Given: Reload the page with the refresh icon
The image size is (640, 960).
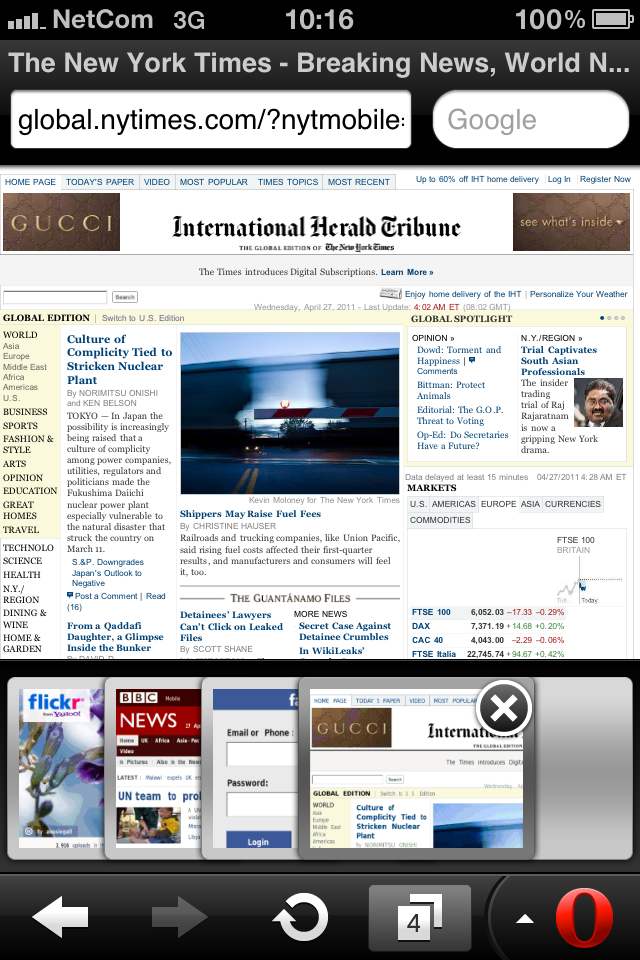Looking at the screenshot, I should click(x=301, y=918).
